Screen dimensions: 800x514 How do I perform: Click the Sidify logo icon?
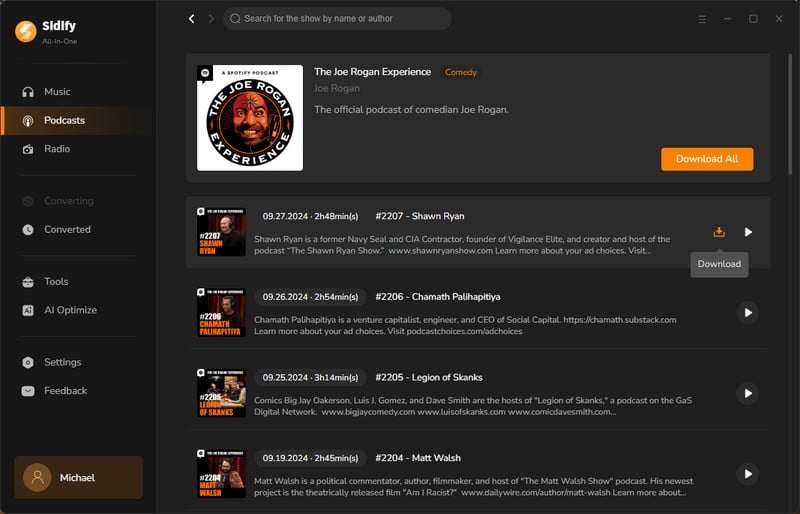[26, 31]
